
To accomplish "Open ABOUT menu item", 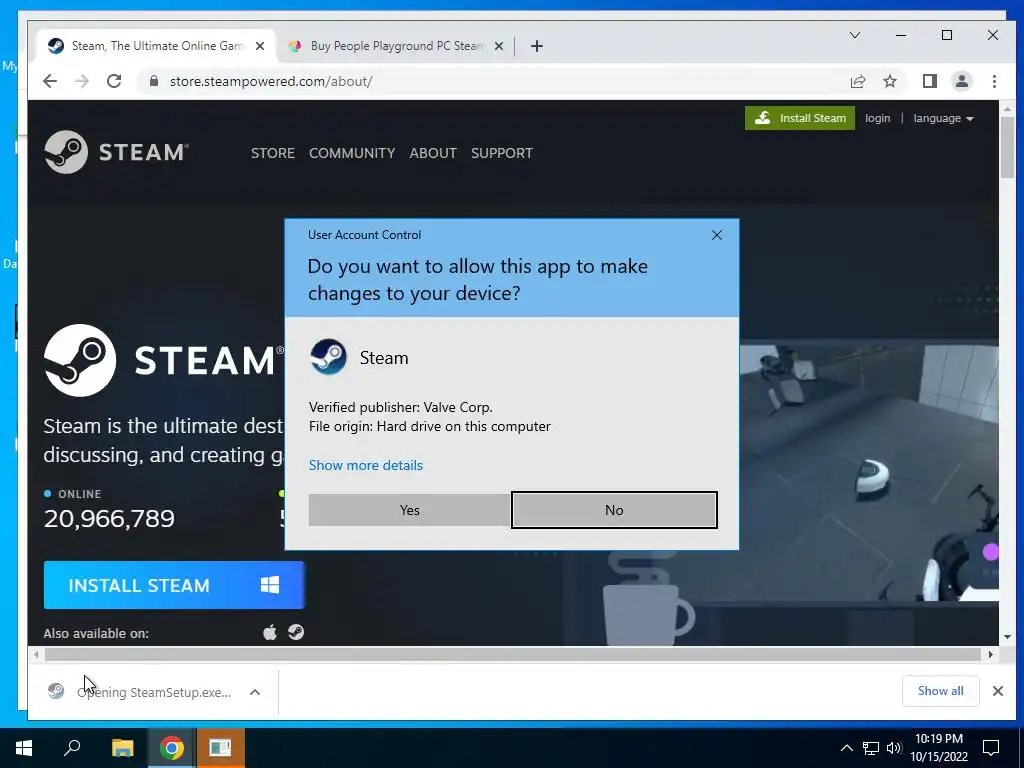I will coord(433,153).
